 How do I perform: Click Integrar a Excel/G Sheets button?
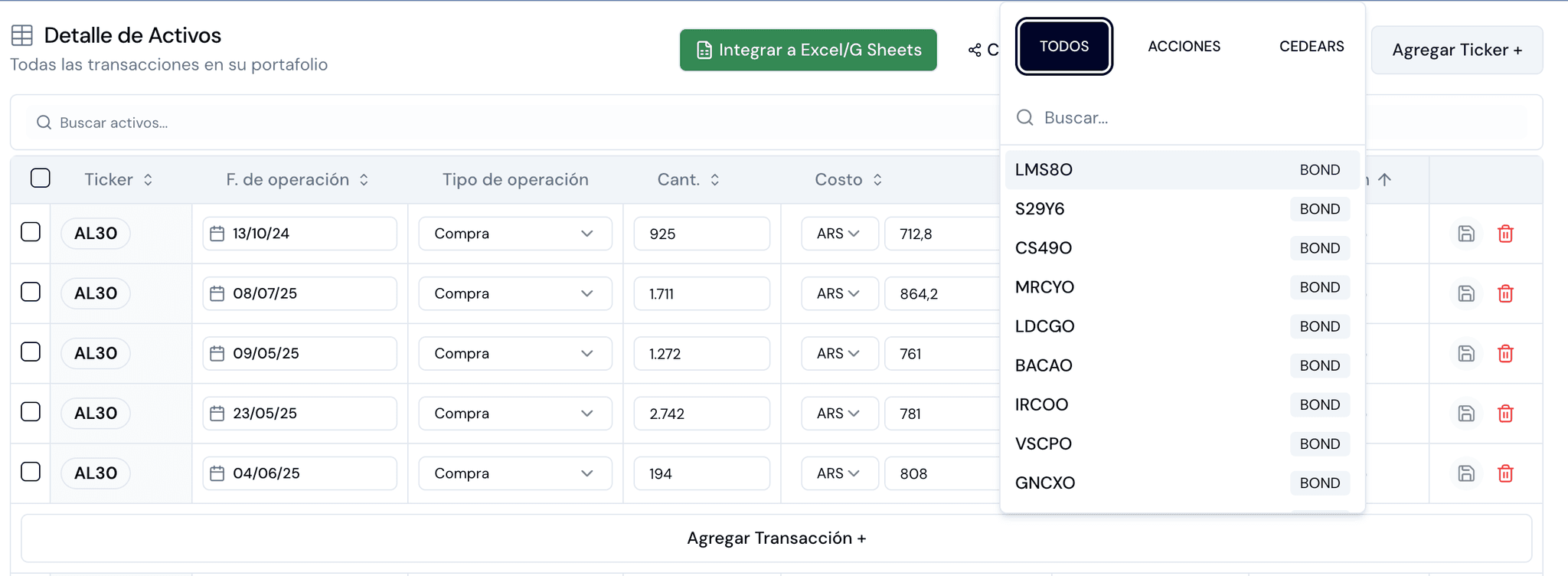tap(808, 50)
